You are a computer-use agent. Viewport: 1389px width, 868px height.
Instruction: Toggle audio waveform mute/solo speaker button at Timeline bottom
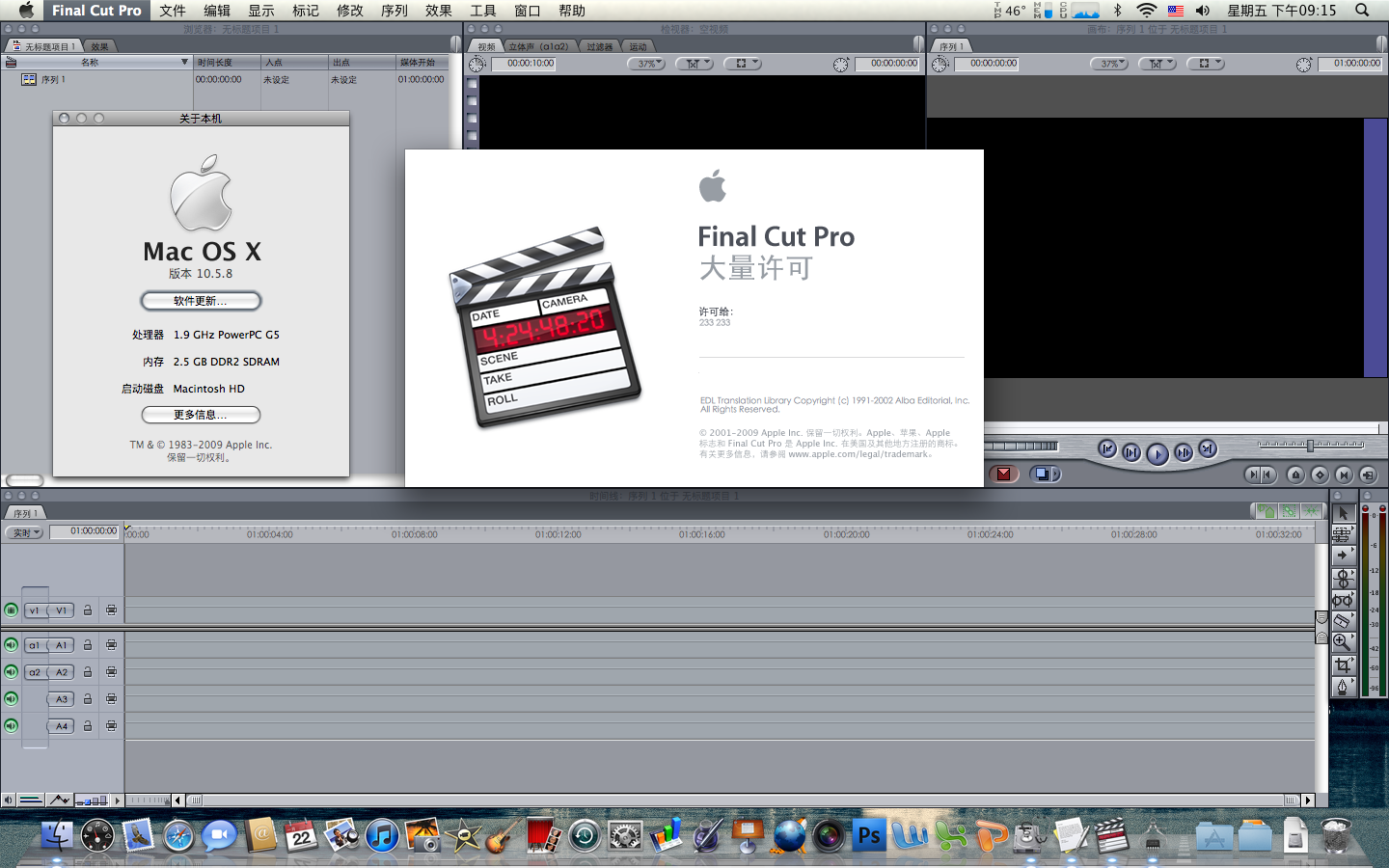point(8,800)
